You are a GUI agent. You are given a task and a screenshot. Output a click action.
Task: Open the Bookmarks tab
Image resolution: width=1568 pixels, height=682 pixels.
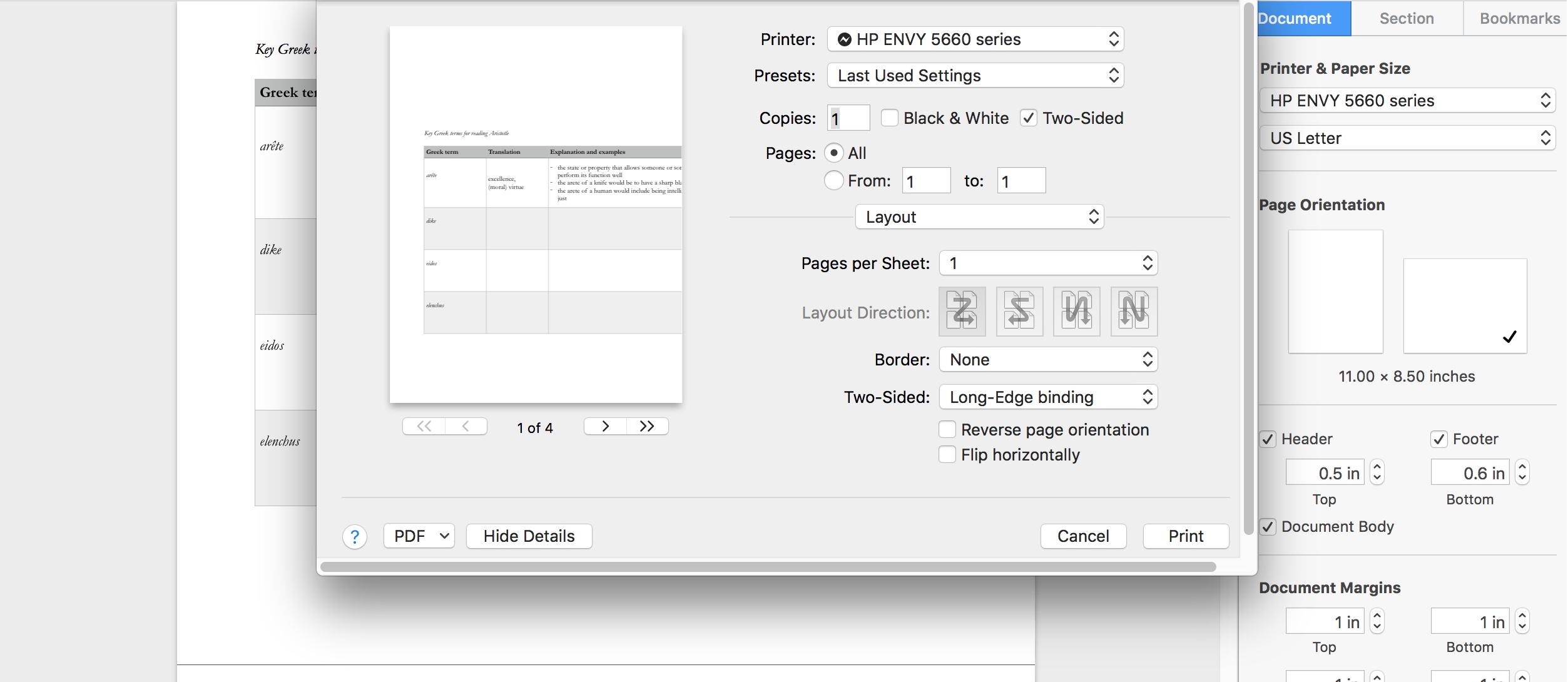(x=1519, y=18)
